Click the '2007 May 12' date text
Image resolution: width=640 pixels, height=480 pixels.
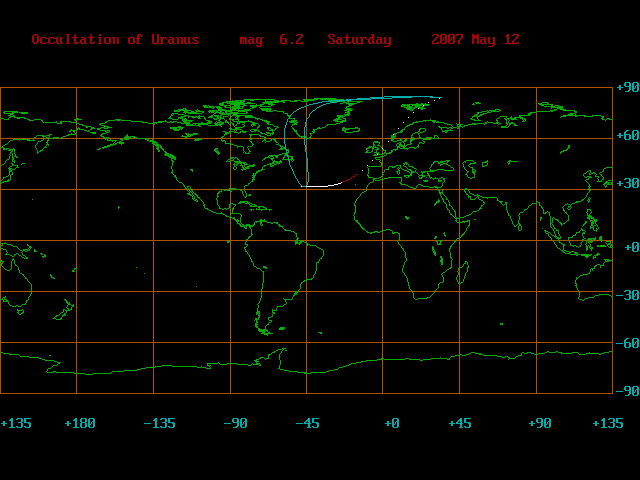tap(476, 40)
